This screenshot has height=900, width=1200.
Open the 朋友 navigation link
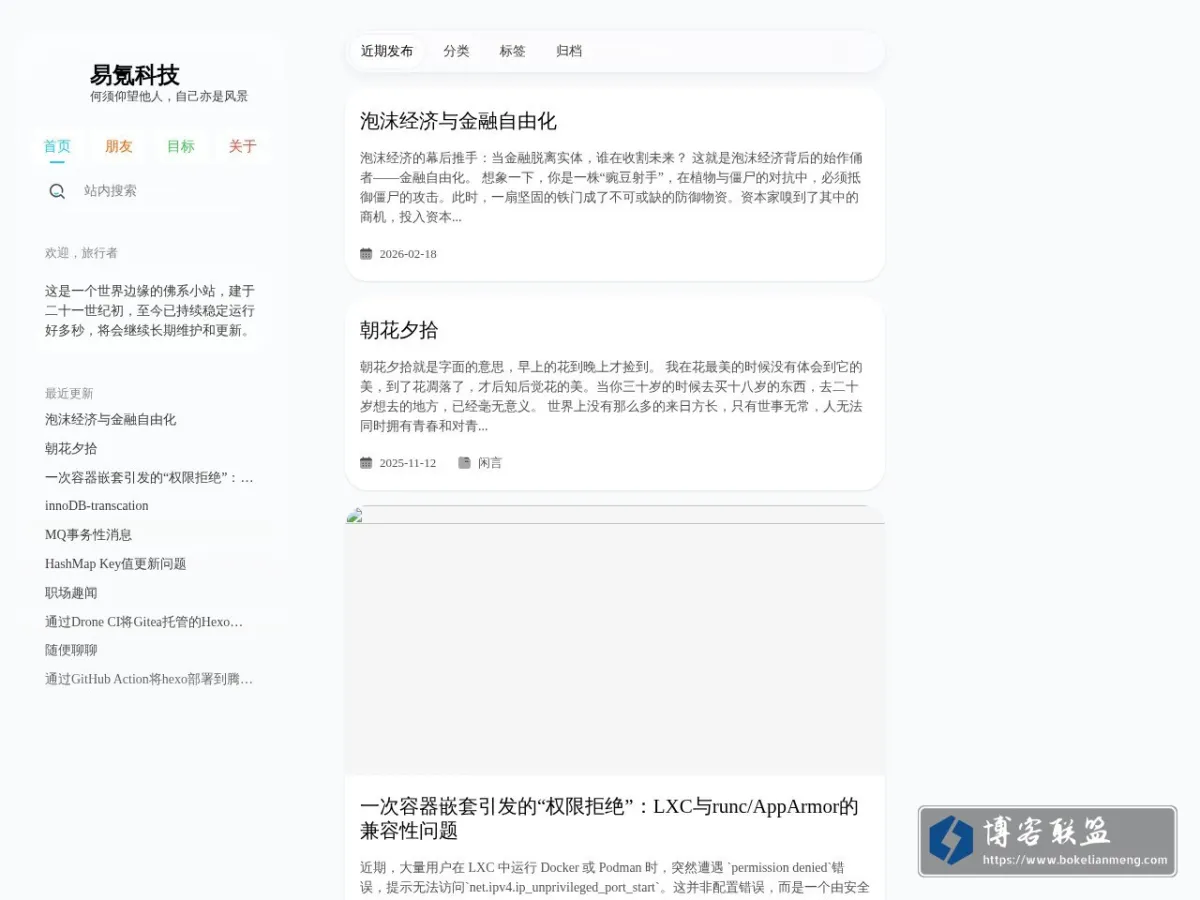point(119,146)
